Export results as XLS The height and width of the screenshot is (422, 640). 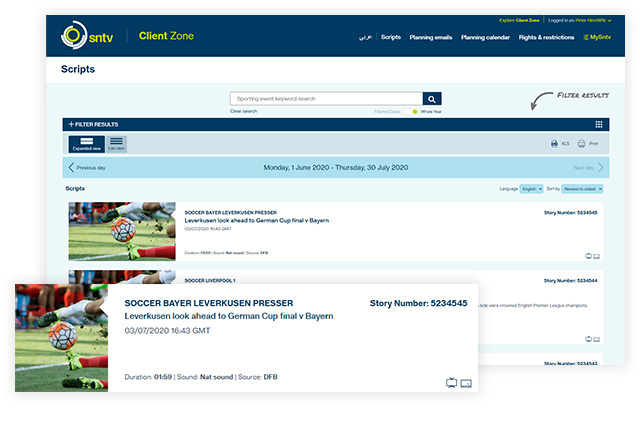point(559,144)
